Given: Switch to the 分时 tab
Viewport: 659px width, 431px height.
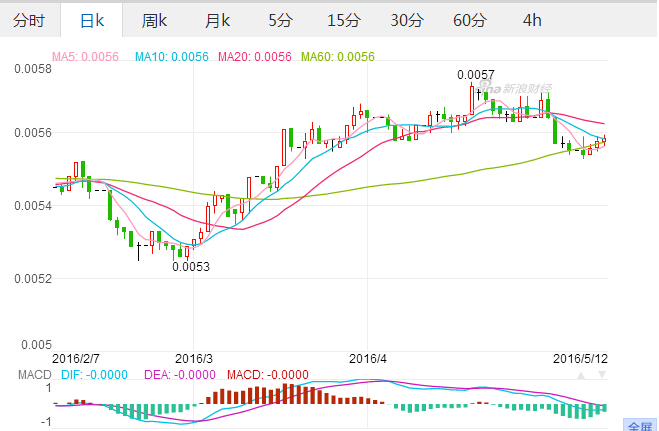Looking at the screenshot, I should [30, 20].
